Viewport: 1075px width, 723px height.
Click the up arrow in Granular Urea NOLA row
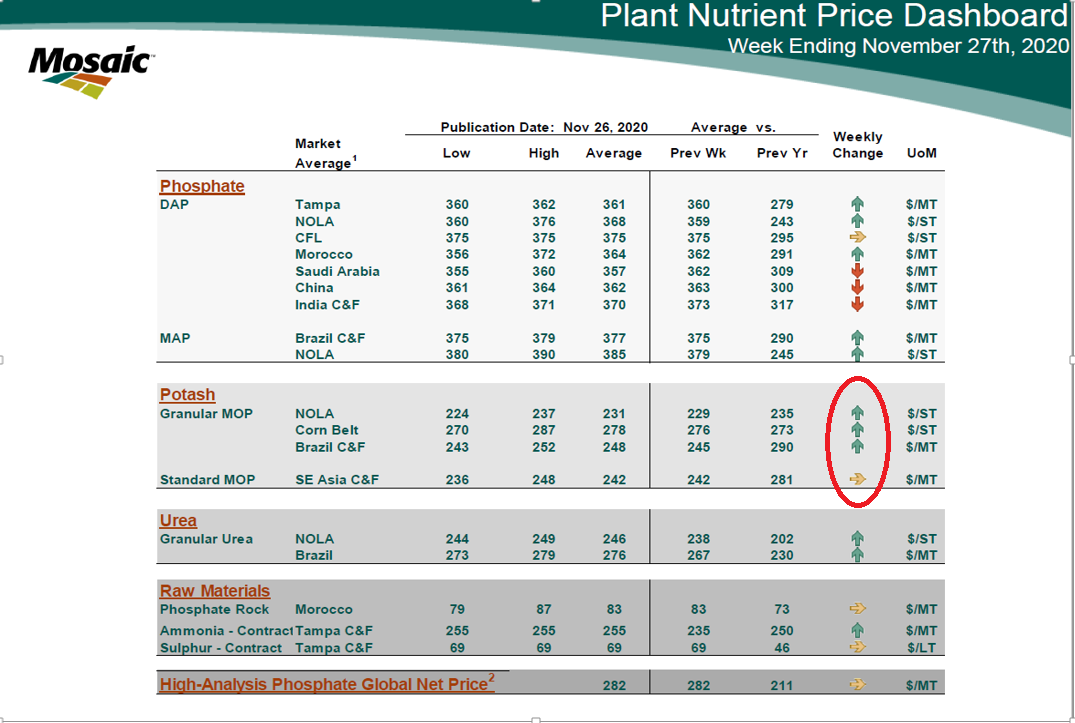point(857,538)
